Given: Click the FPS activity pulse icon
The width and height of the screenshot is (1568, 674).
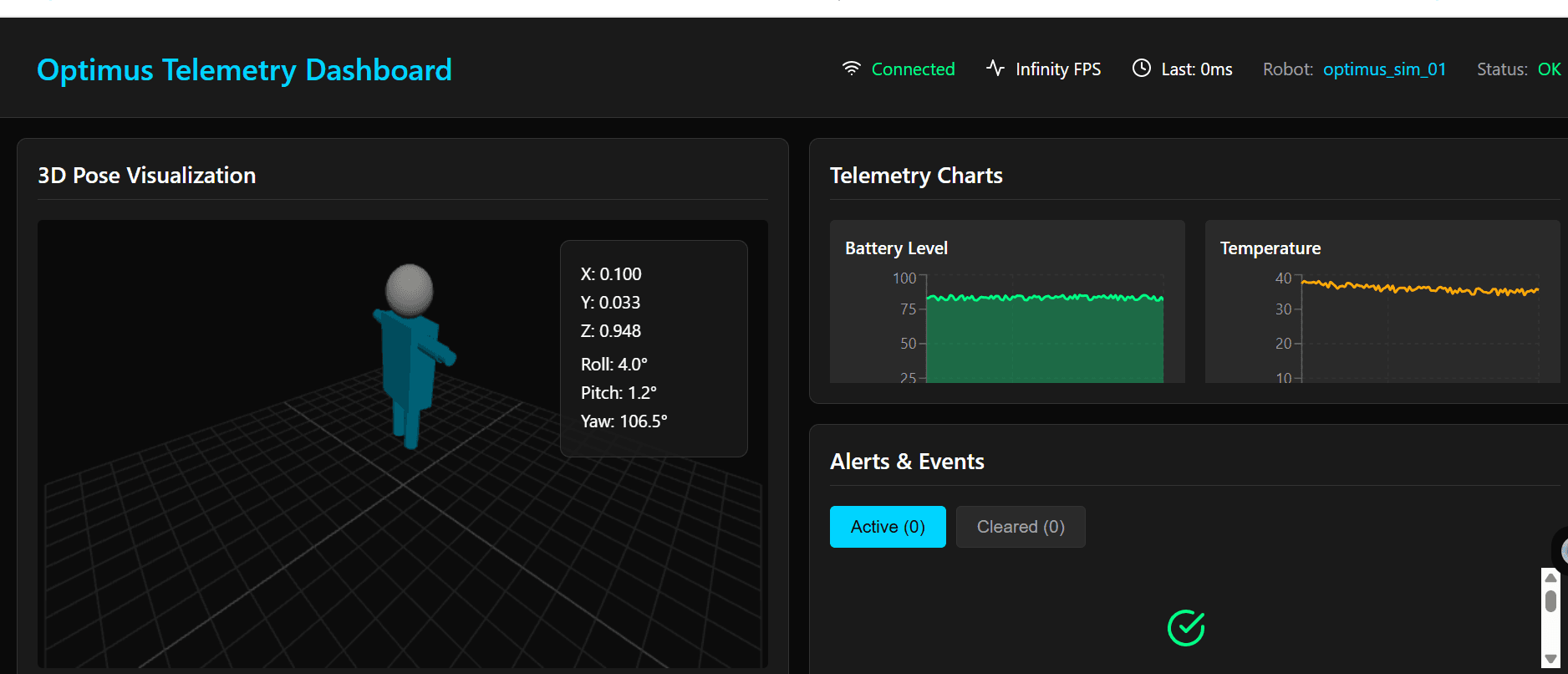Looking at the screenshot, I should point(995,68).
